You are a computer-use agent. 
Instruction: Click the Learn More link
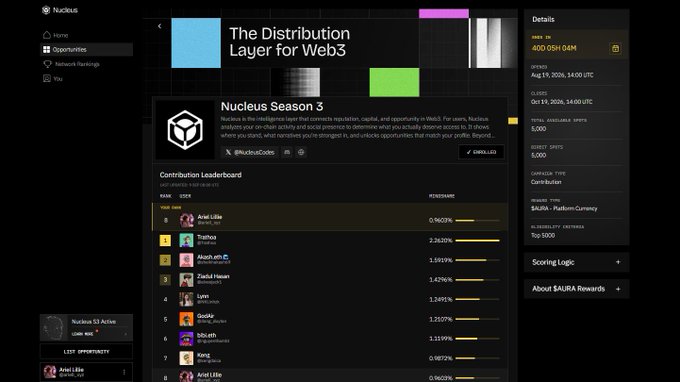click(x=82, y=334)
